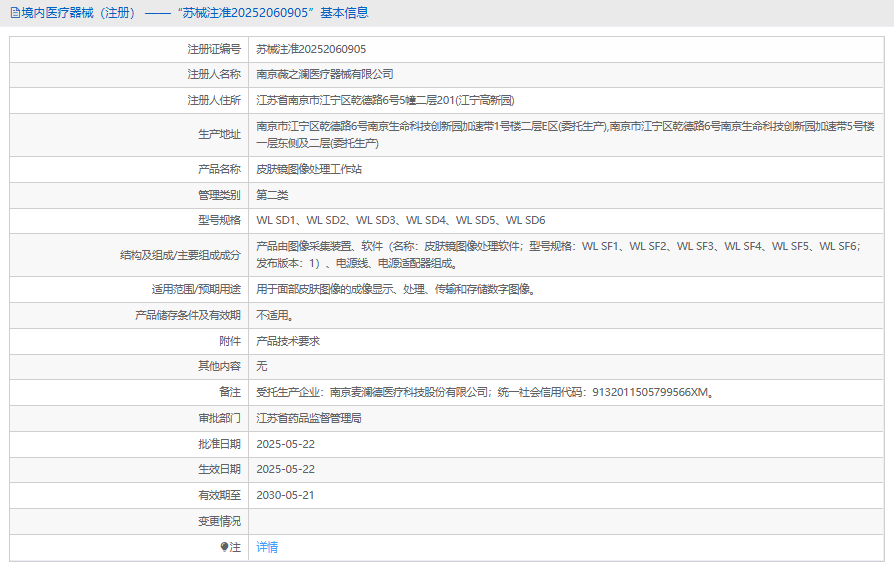Select the 型号规格 value WL SD1 to SD6
Viewport: 894px width, 564px height.
click(x=400, y=220)
